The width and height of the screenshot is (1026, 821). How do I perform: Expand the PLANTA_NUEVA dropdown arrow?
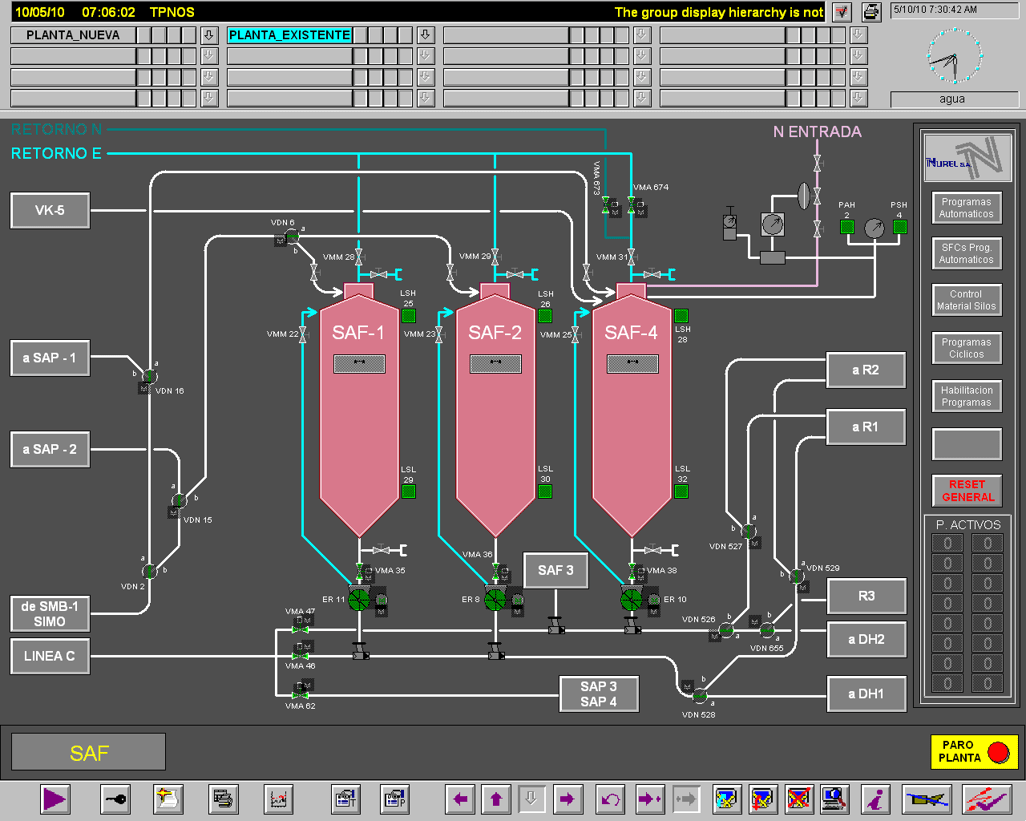point(209,35)
